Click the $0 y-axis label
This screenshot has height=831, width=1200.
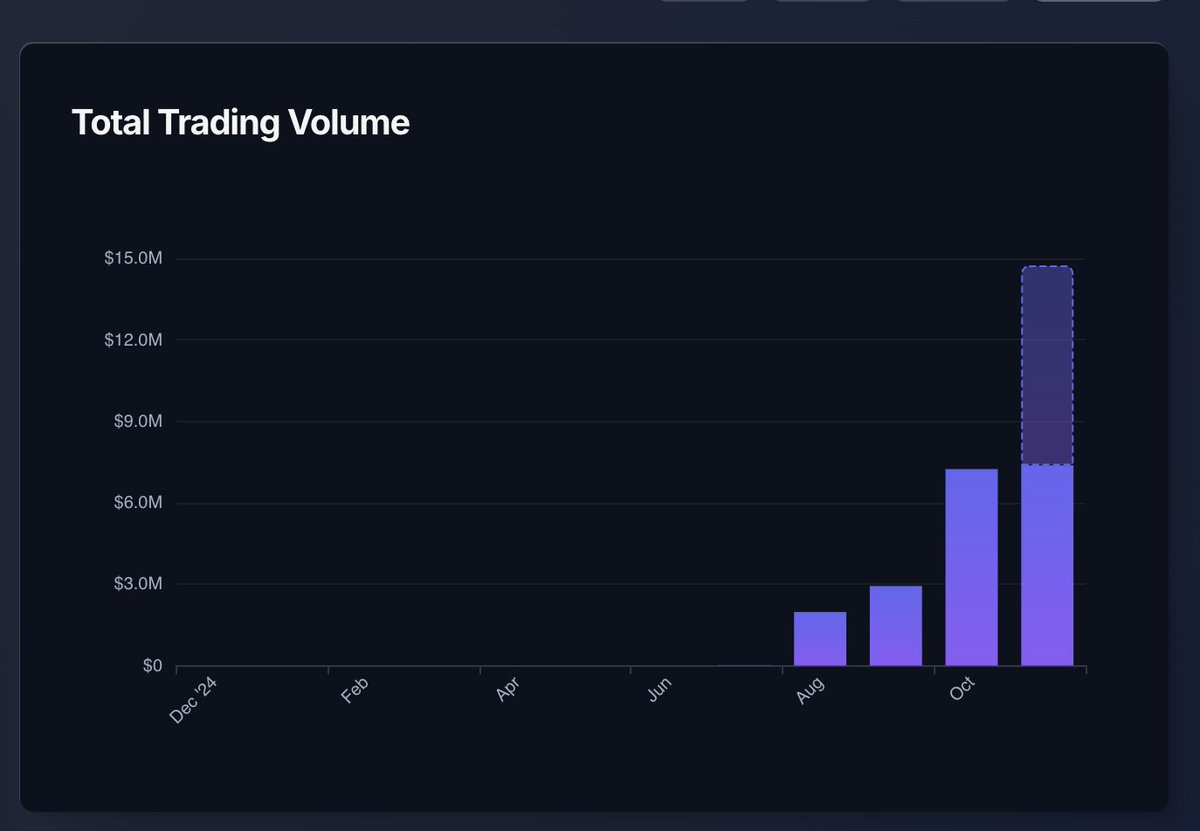click(x=152, y=666)
